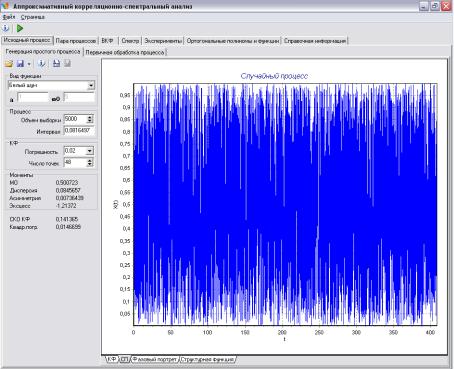Image resolution: width=454 pixels, height=369 pixels.
Task: Click the Дисперсия label
Action: point(23,190)
